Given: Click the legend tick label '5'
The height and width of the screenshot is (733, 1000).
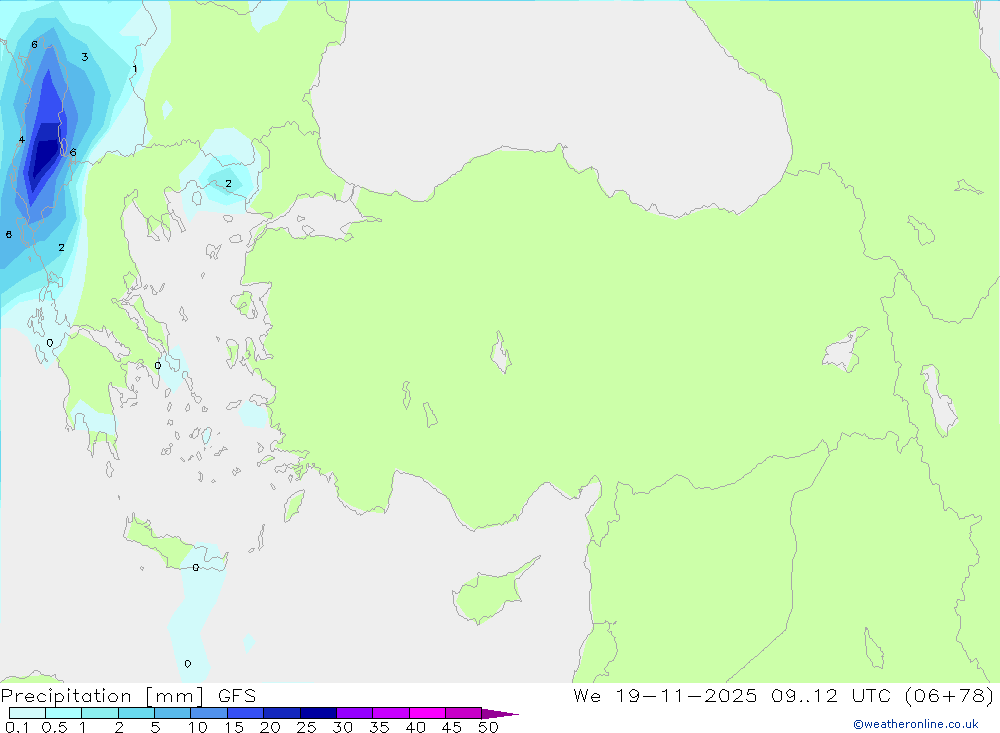Looking at the screenshot, I should pyautogui.click(x=155, y=727).
